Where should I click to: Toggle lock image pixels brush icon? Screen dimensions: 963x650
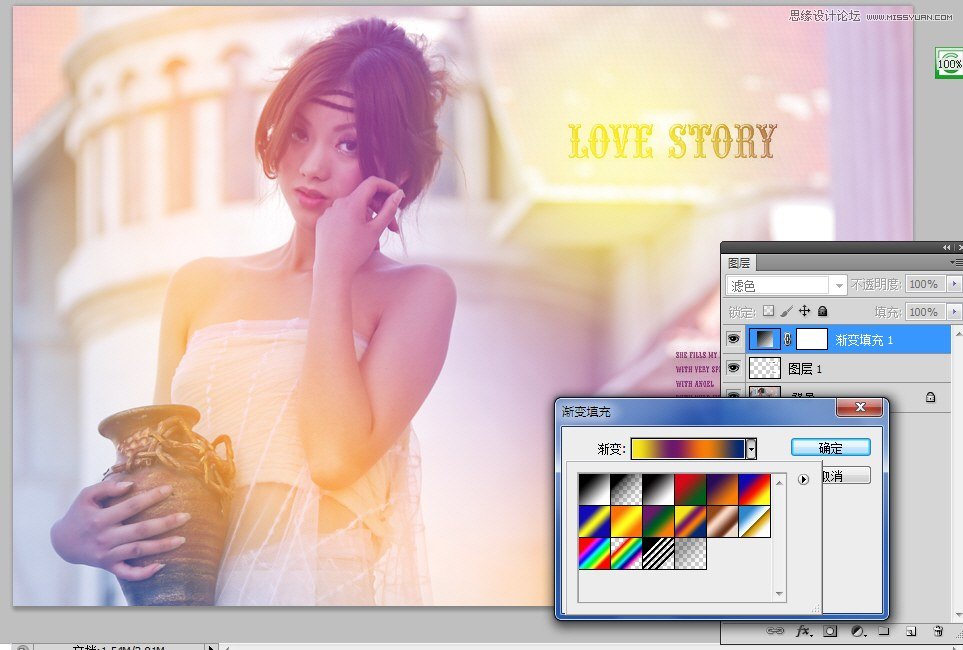pos(786,311)
